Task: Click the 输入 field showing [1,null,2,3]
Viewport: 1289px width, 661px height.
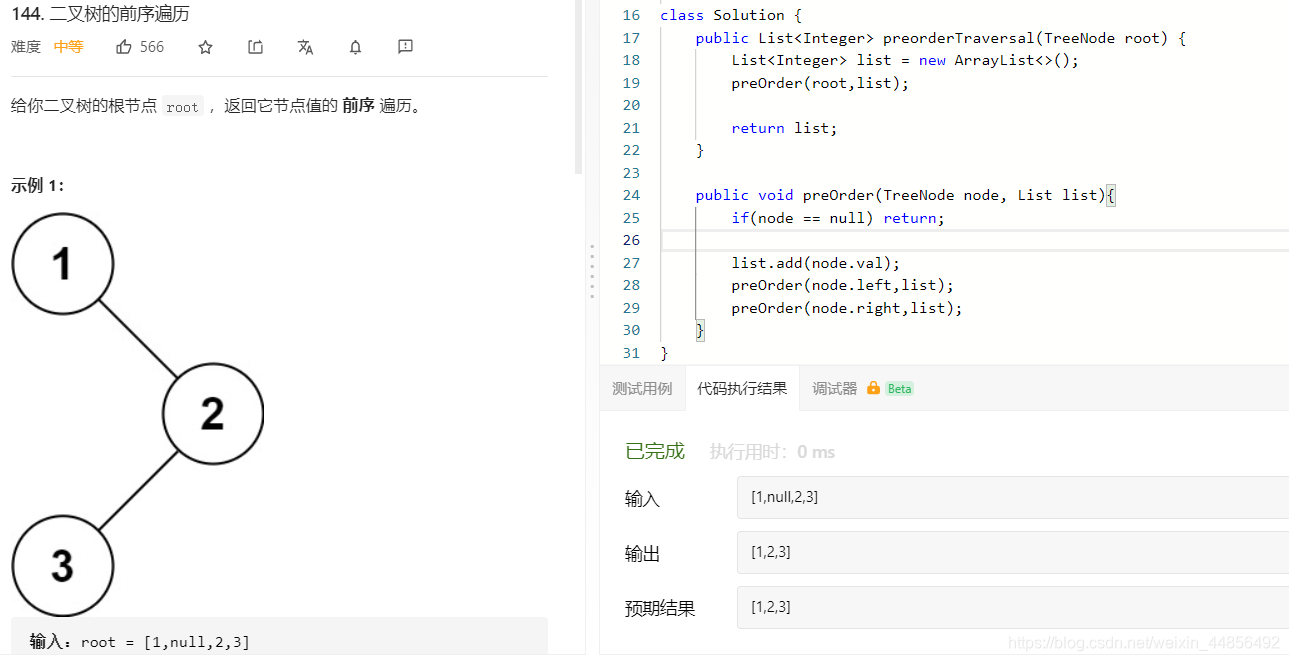Action: [1012, 497]
